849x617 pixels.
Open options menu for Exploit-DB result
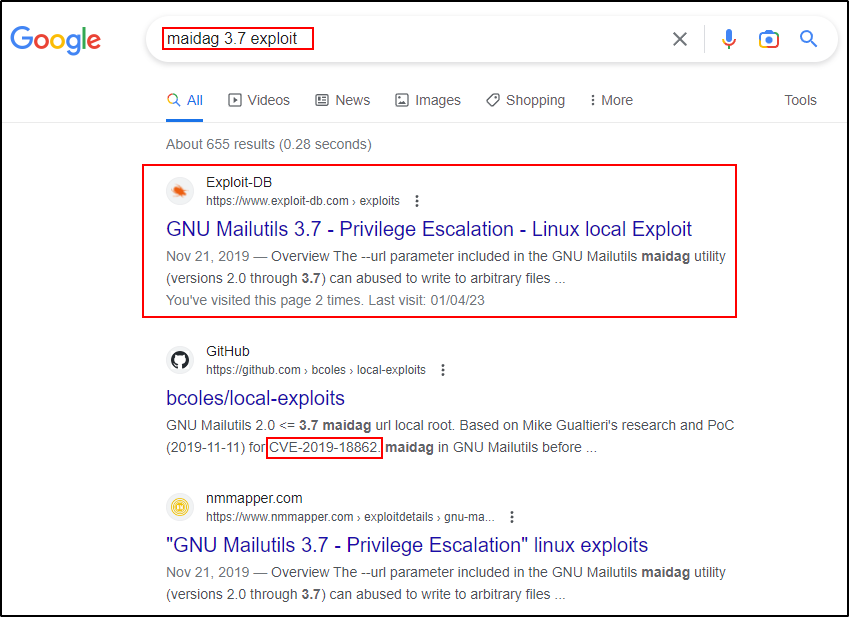(417, 201)
